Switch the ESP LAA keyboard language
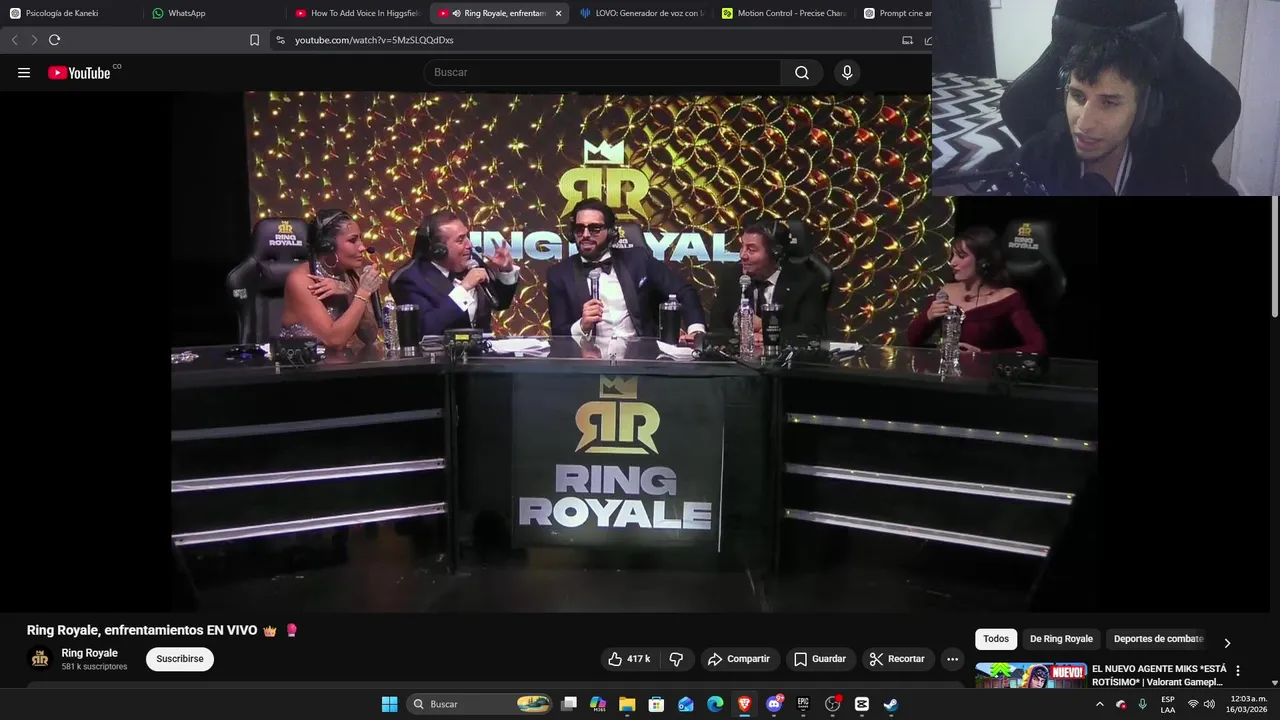Image resolution: width=1280 pixels, height=720 pixels. pyautogui.click(x=1168, y=704)
